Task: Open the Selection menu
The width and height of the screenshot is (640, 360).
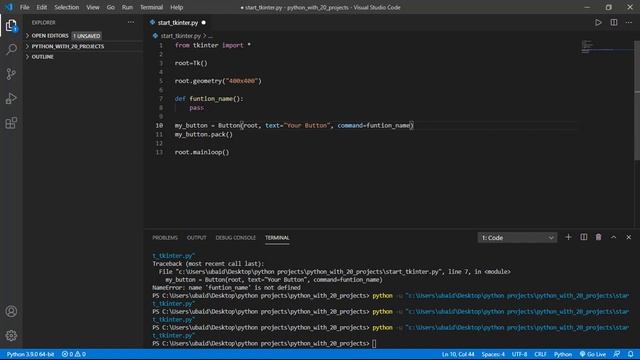Action: (x=67, y=7)
